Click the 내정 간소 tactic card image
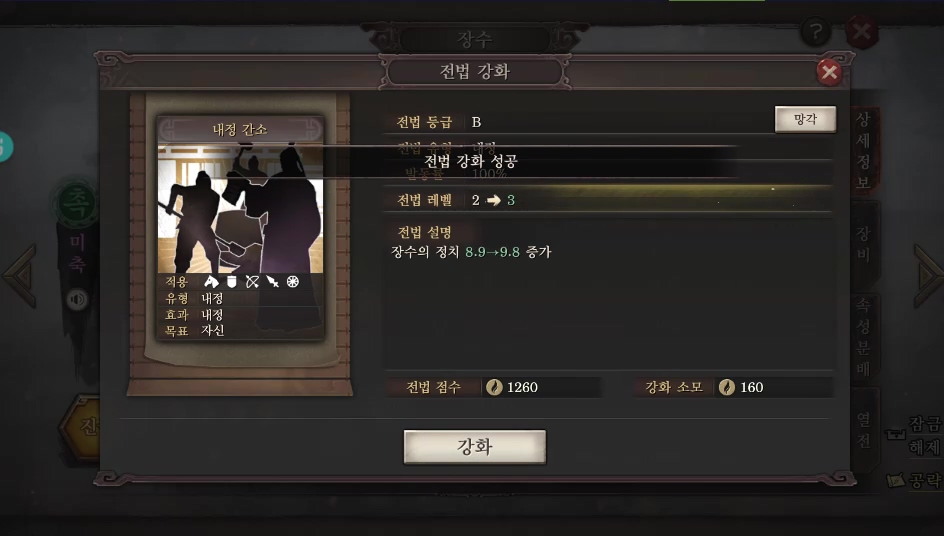This screenshot has height=536, width=944. 240,208
